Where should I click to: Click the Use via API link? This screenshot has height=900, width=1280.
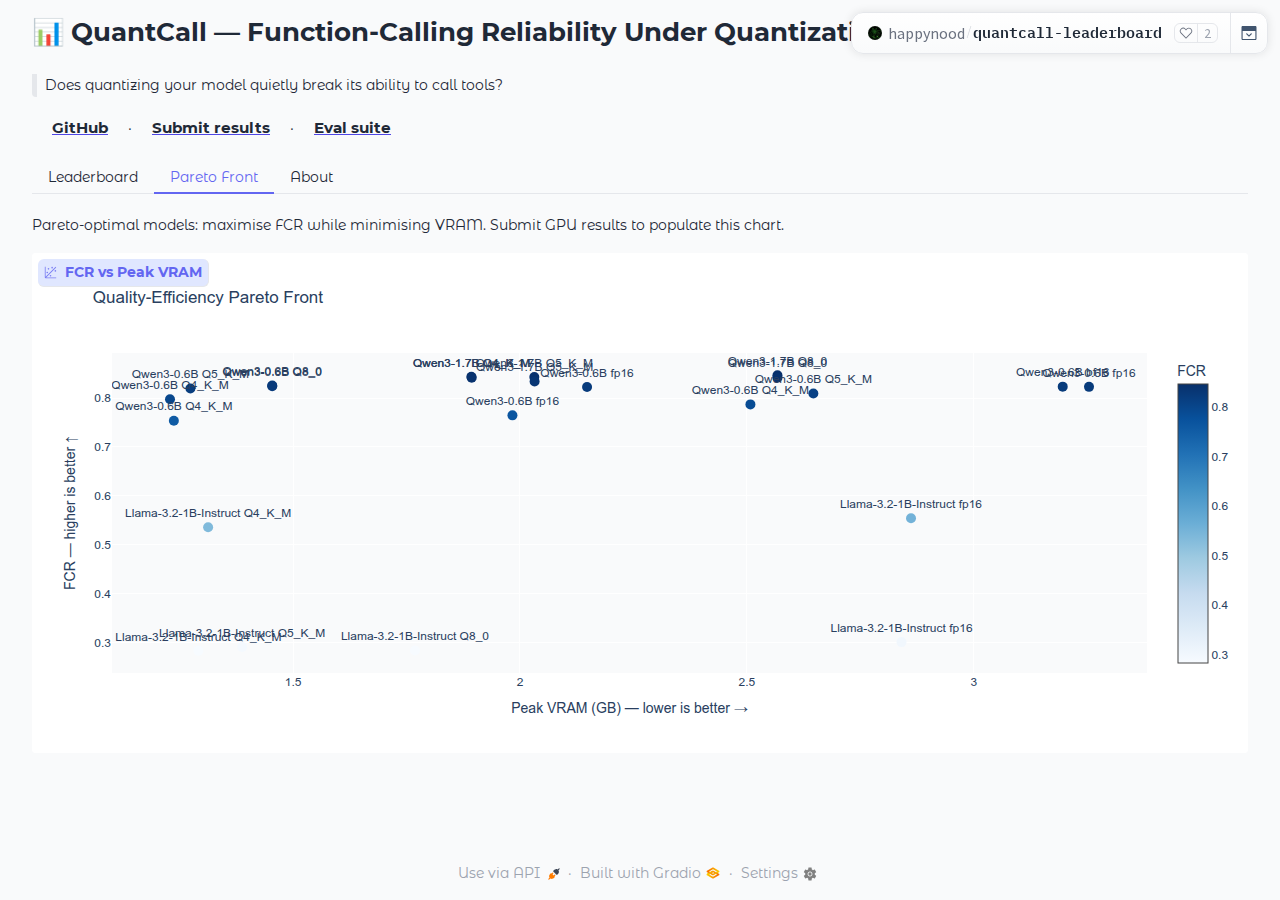tap(509, 873)
